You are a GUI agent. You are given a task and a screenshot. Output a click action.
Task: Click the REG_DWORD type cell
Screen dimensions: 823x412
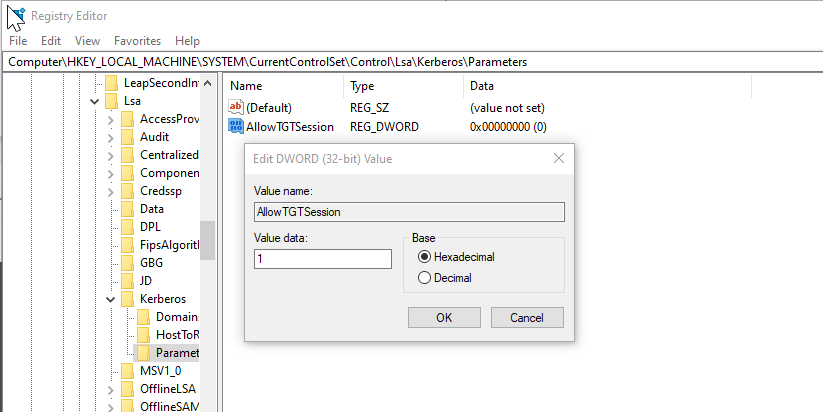[384, 126]
